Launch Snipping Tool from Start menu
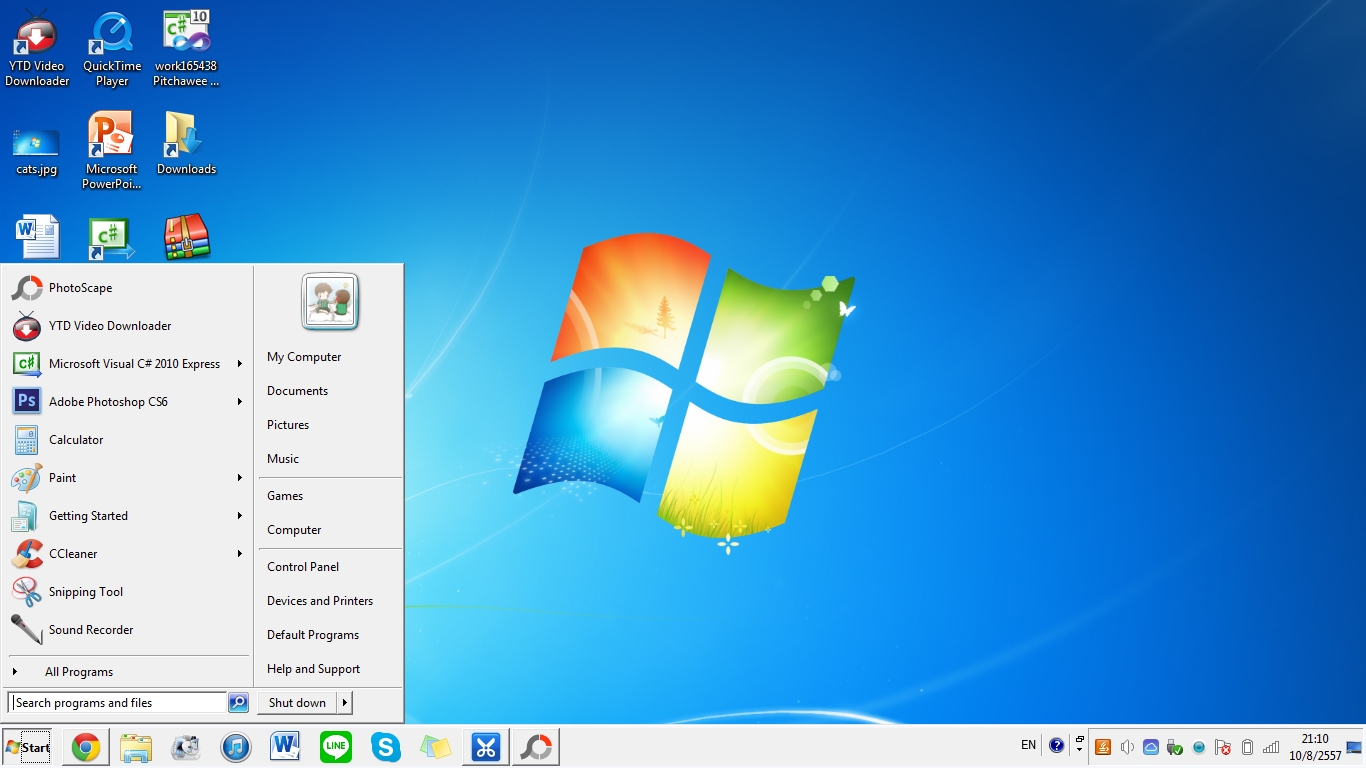1366x768 pixels. click(x=86, y=592)
